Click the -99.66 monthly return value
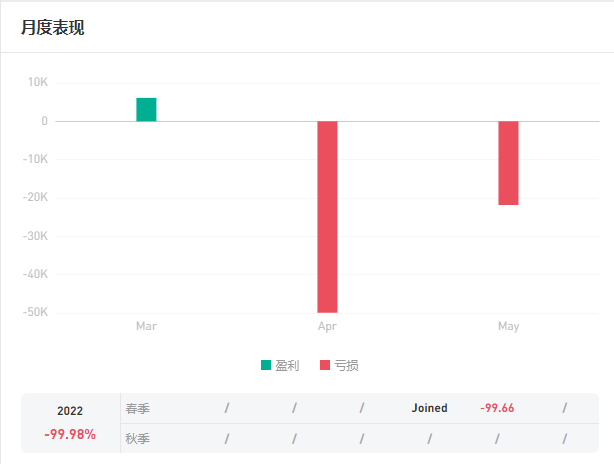The height and width of the screenshot is (464, 614). [497, 408]
